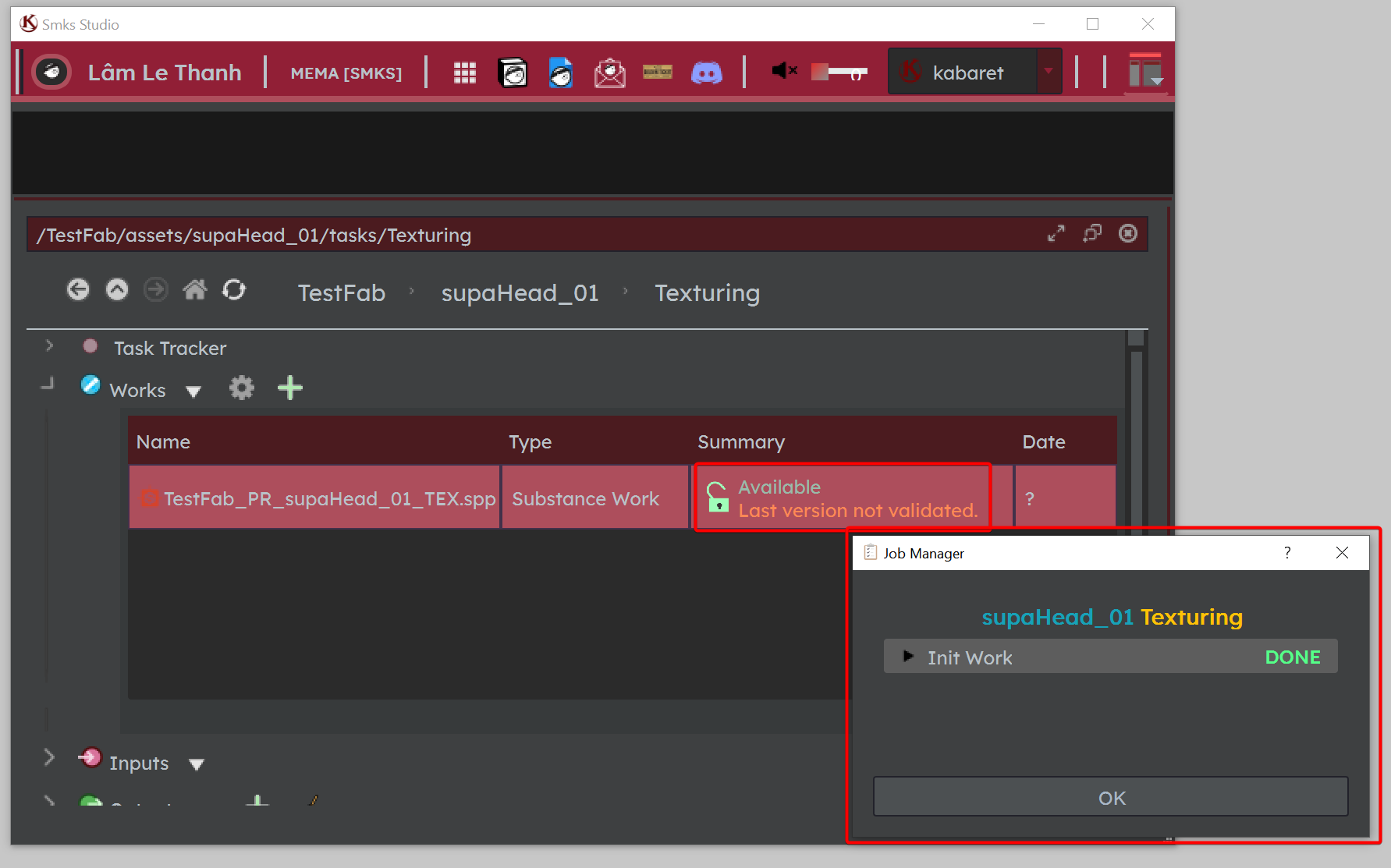The image size is (1391, 868).
Task: Click 'Last version not validated.' text
Action: click(858, 511)
